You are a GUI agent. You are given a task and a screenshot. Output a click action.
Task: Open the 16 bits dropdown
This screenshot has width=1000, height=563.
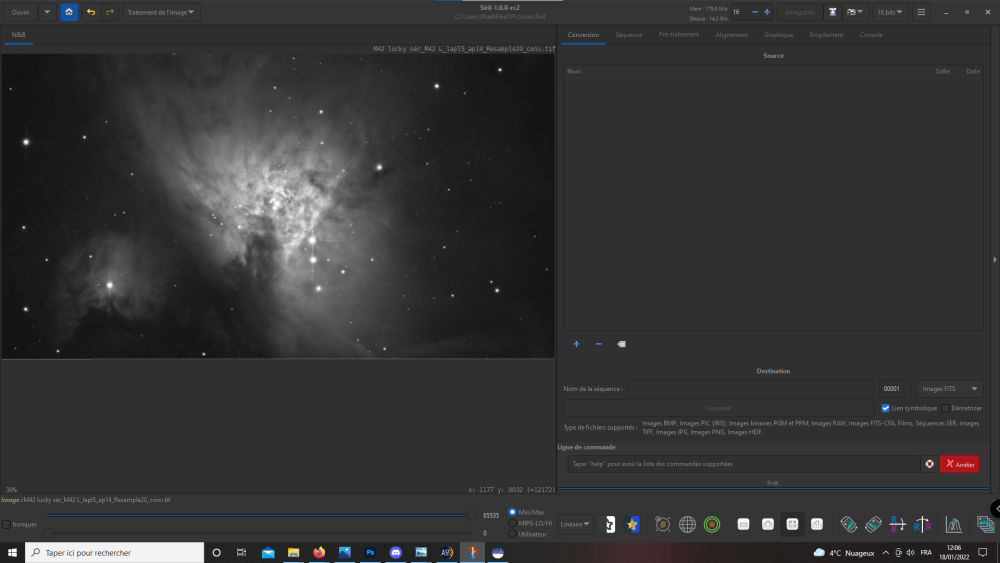point(890,12)
